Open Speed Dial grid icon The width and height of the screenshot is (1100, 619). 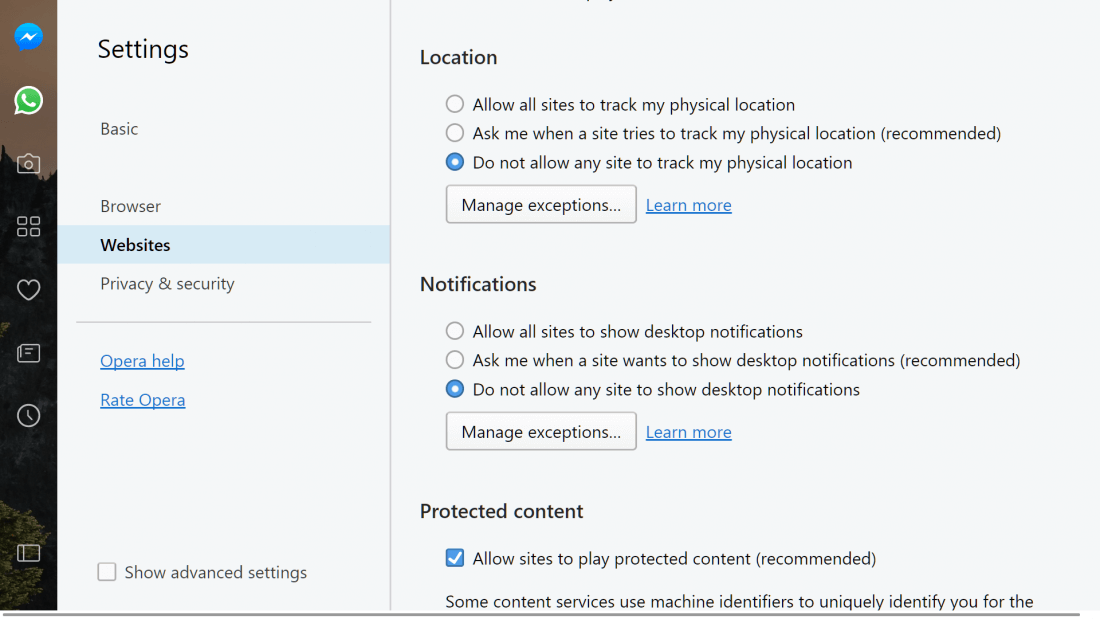pos(28,227)
